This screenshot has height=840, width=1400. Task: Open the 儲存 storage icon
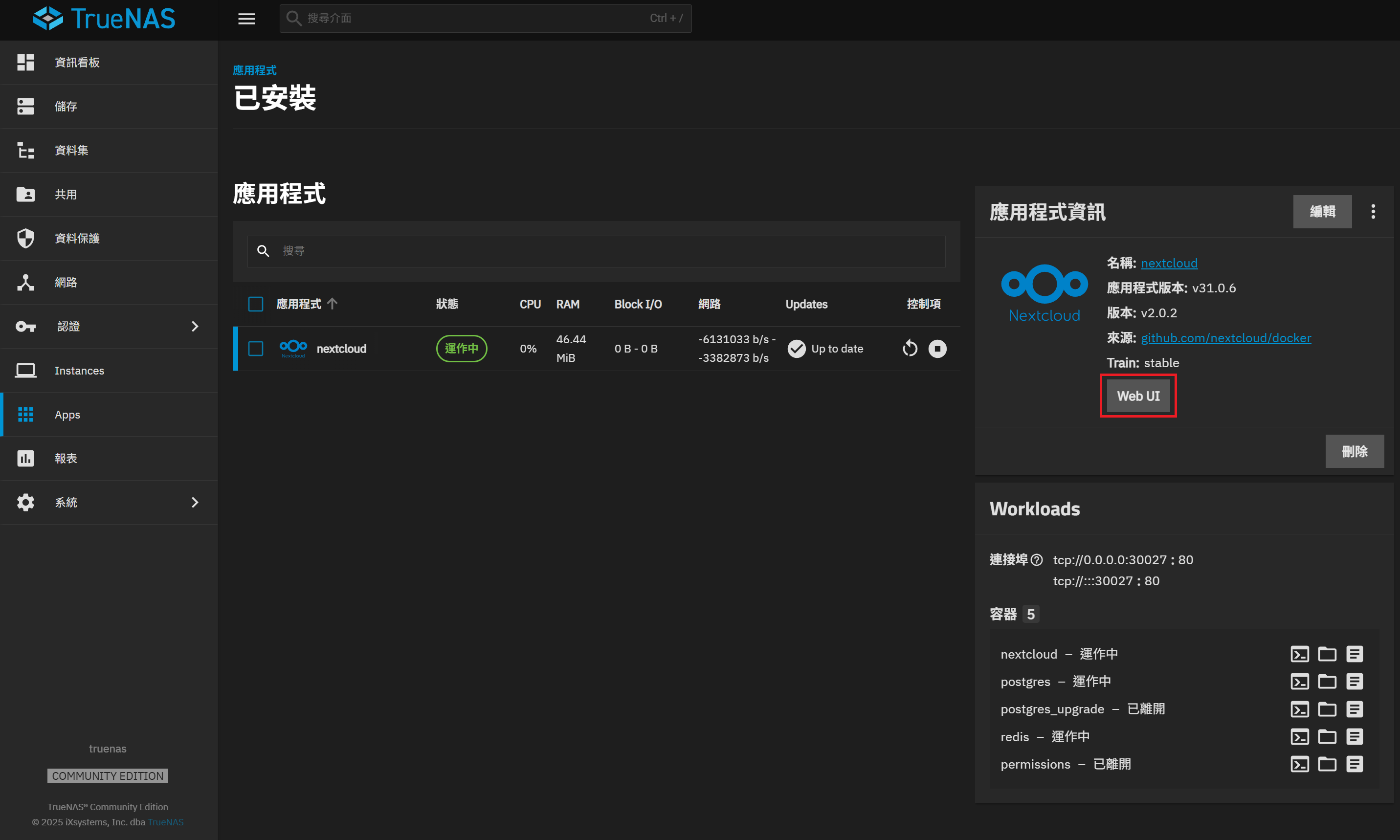pyautogui.click(x=25, y=106)
